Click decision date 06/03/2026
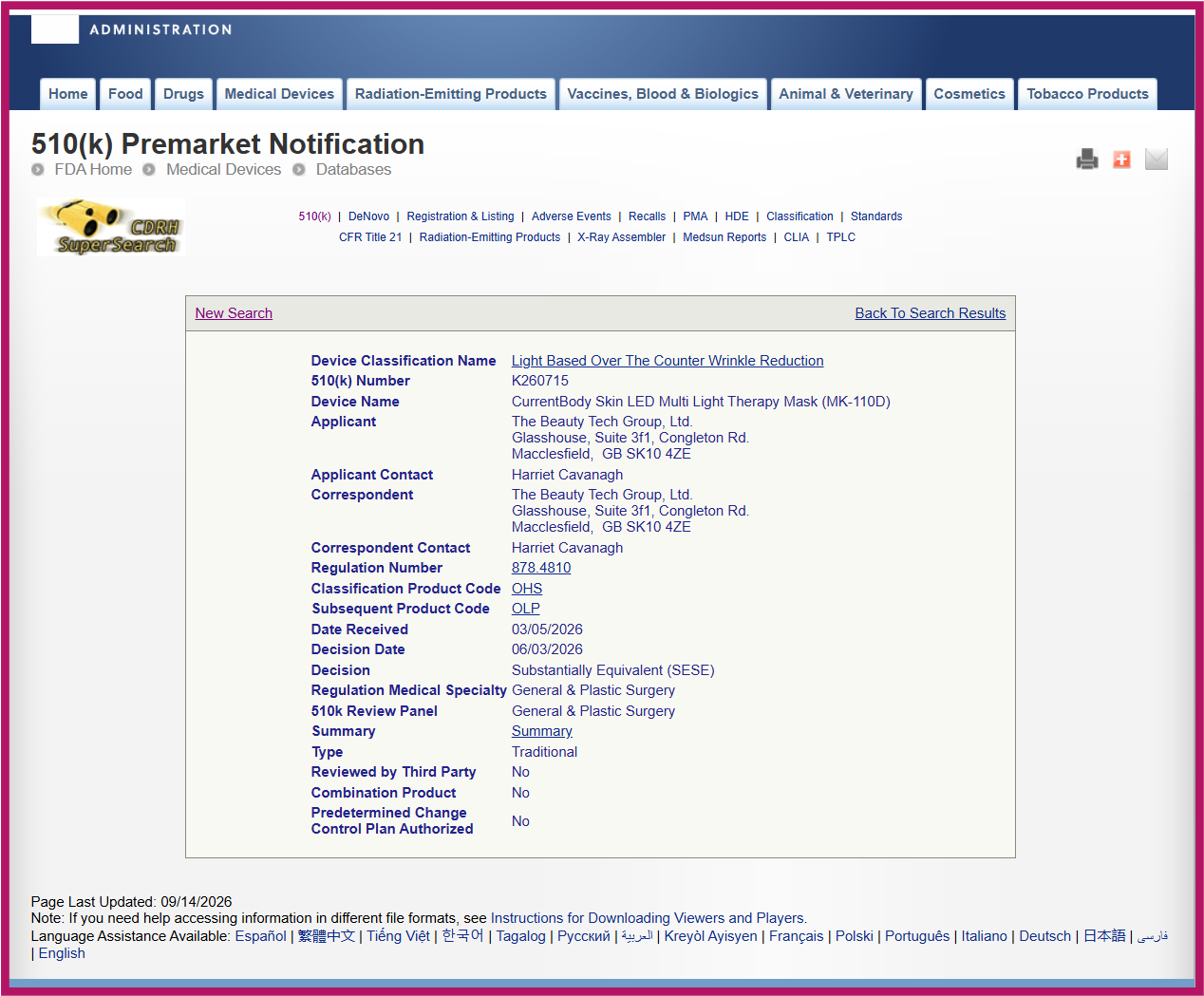 (547, 649)
